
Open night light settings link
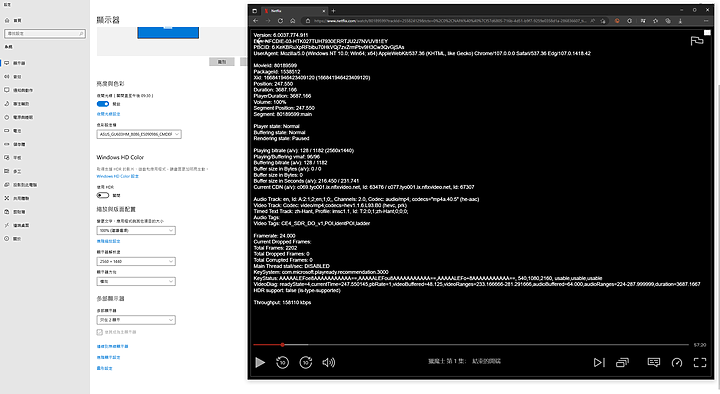pos(108,114)
